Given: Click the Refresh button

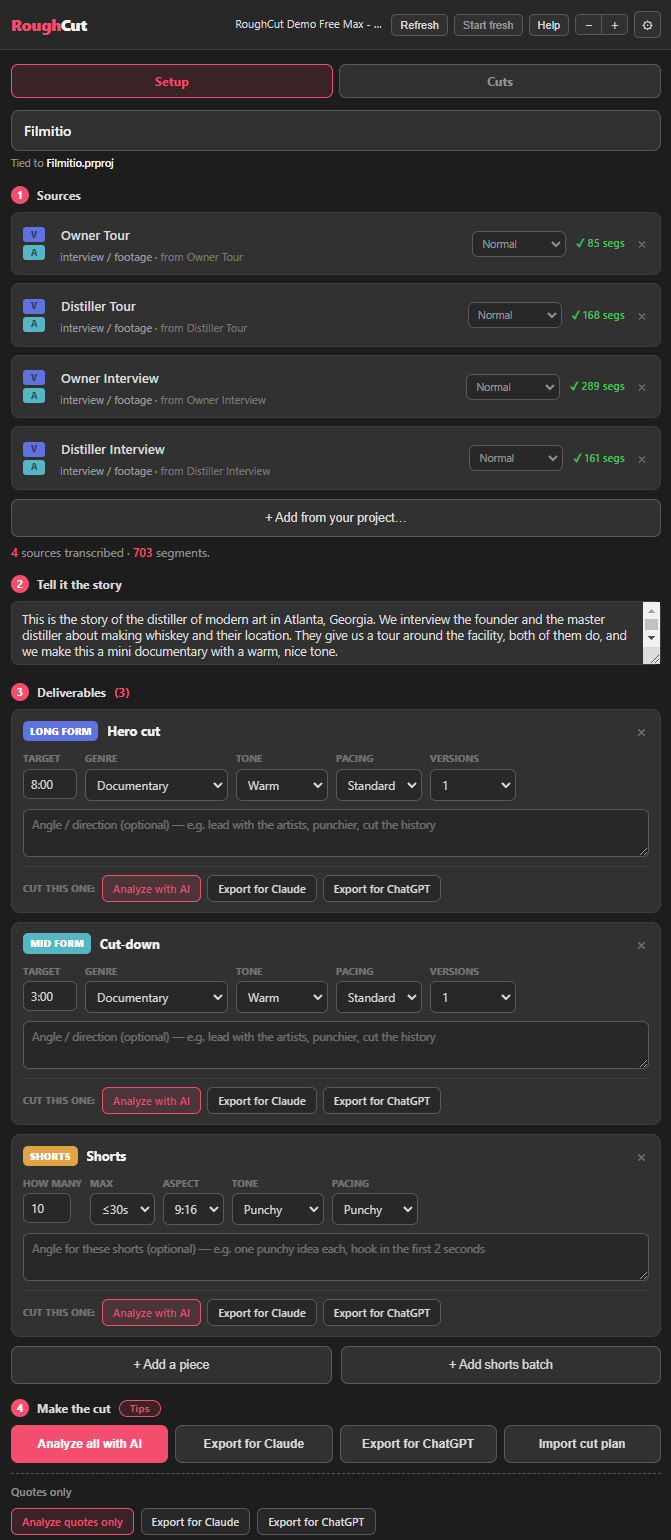Looking at the screenshot, I should (x=419, y=25).
